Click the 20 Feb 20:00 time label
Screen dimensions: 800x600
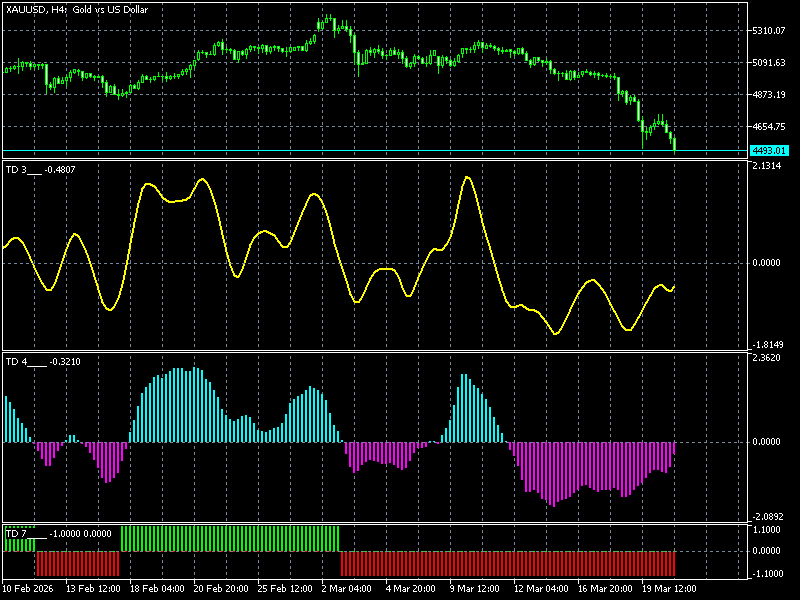221,588
